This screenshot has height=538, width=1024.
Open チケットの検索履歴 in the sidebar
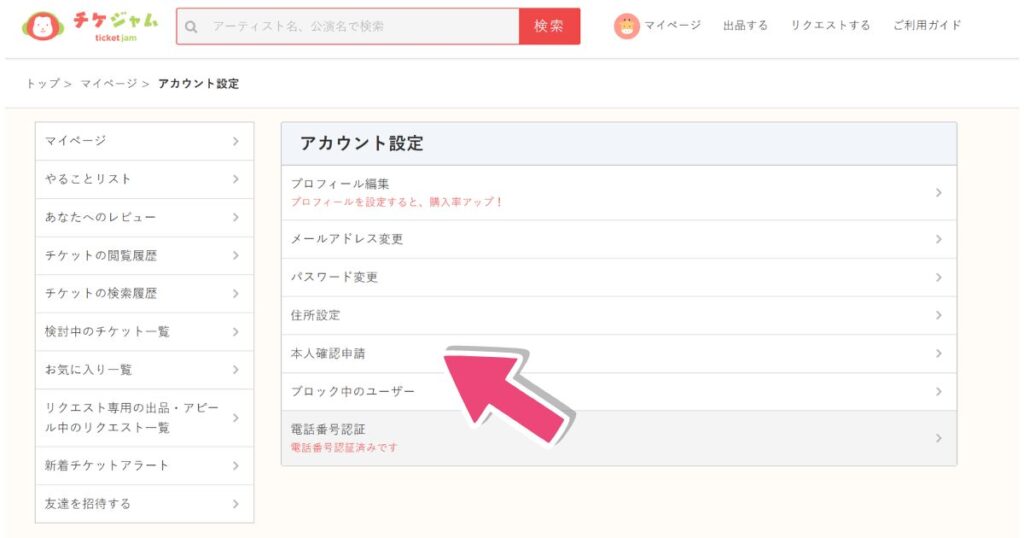[144, 294]
